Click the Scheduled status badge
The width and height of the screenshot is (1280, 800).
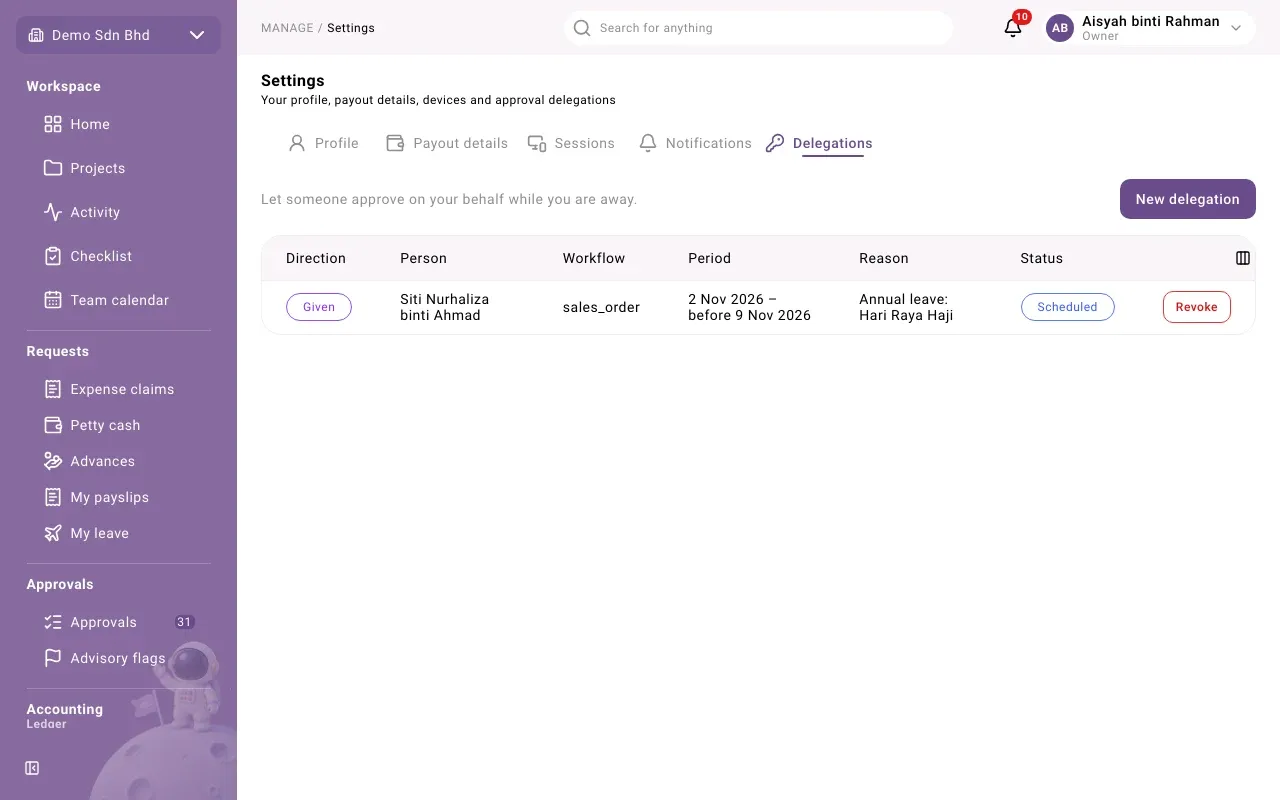[1068, 307]
